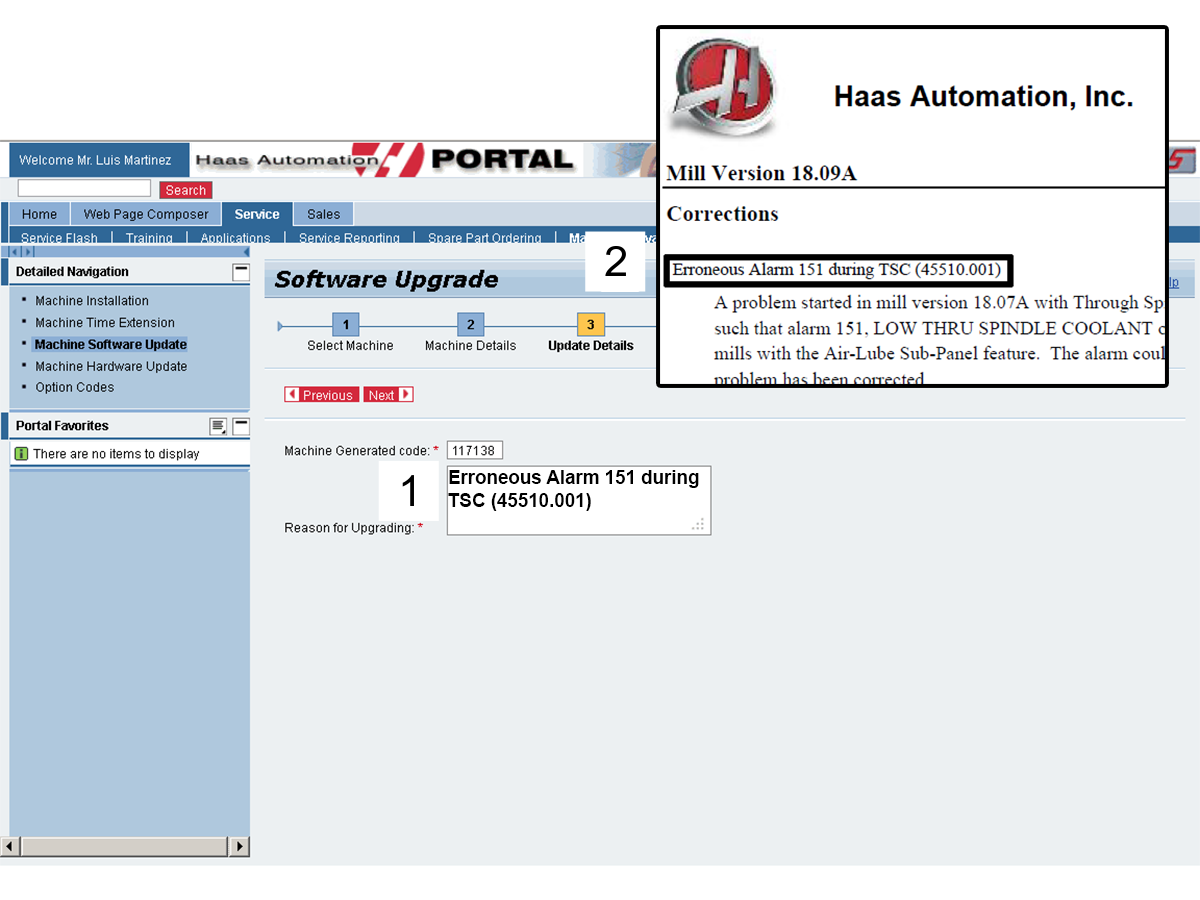
Task: Click into the Reason for Upgrading text area
Action: tap(579, 500)
